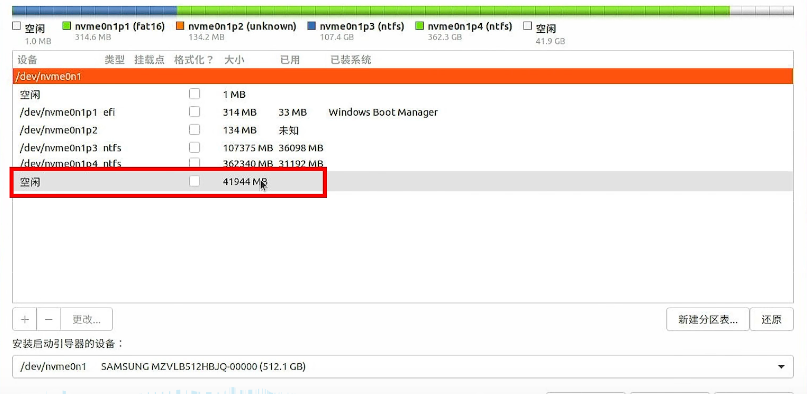This screenshot has width=807, height=394.
Task: Click the 41944 MB size value
Action: click(245, 182)
